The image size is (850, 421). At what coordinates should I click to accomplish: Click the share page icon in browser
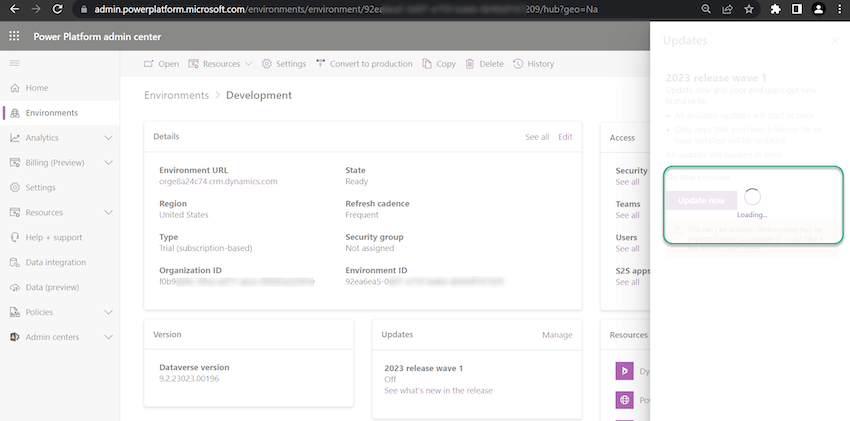pos(727,9)
